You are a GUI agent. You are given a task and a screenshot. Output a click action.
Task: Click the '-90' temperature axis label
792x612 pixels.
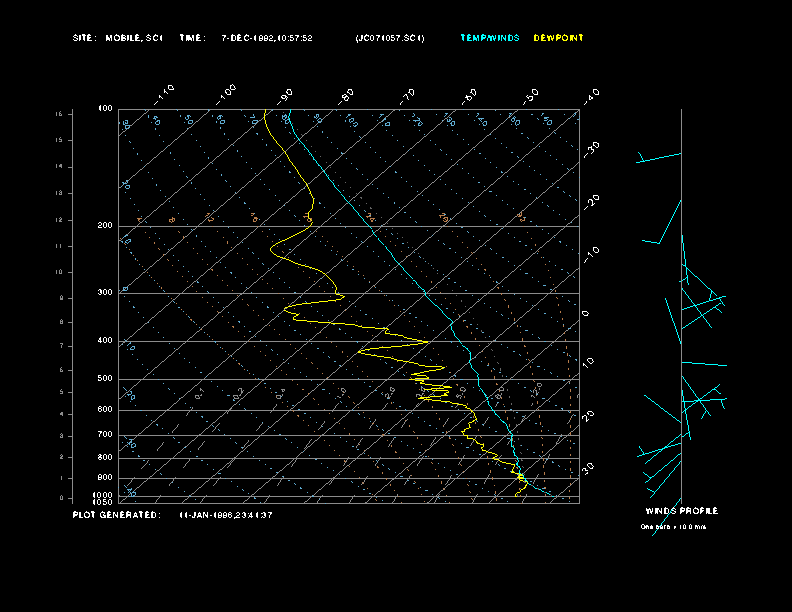pyautogui.click(x=285, y=96)
